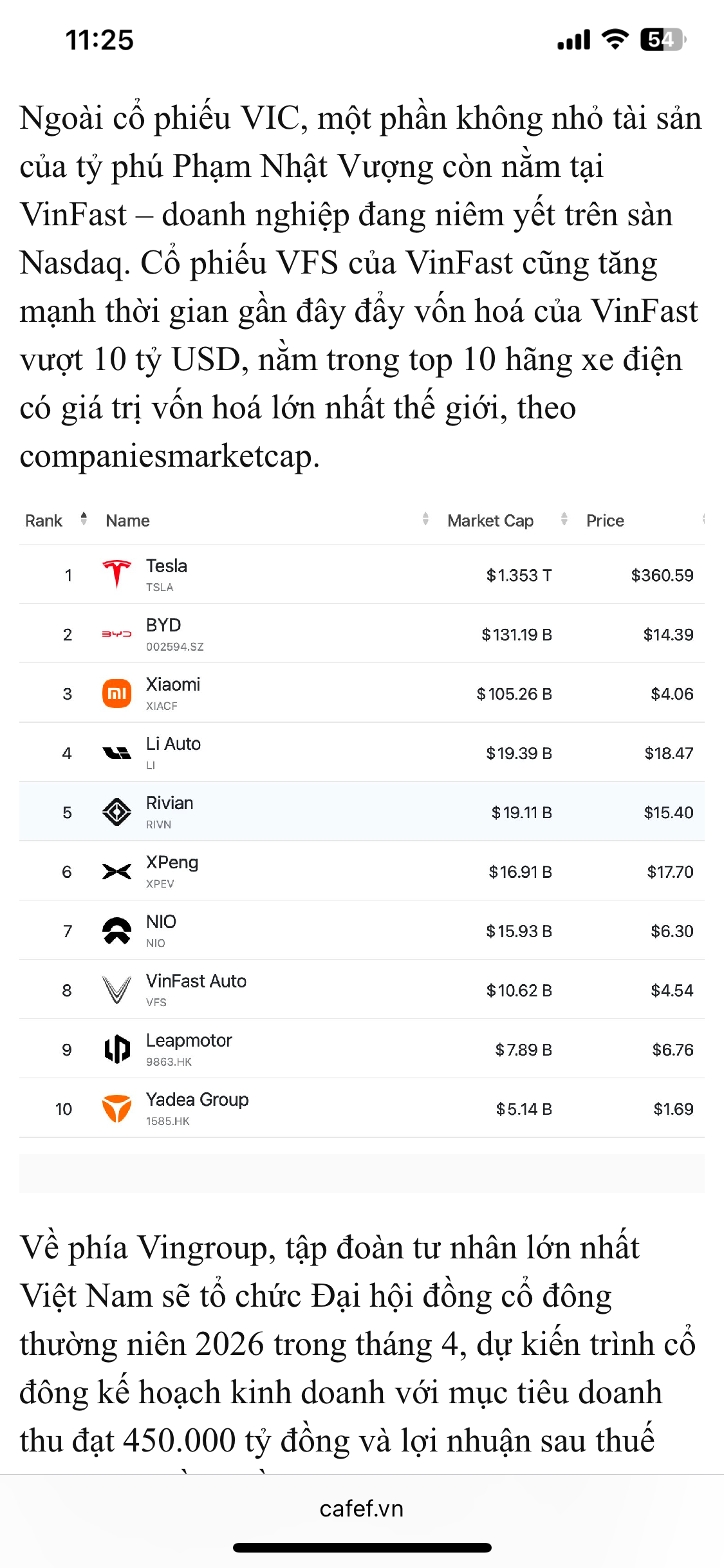Tap the Tesla logo icon
Screen dimensions: 724x1568
[116, 574]
